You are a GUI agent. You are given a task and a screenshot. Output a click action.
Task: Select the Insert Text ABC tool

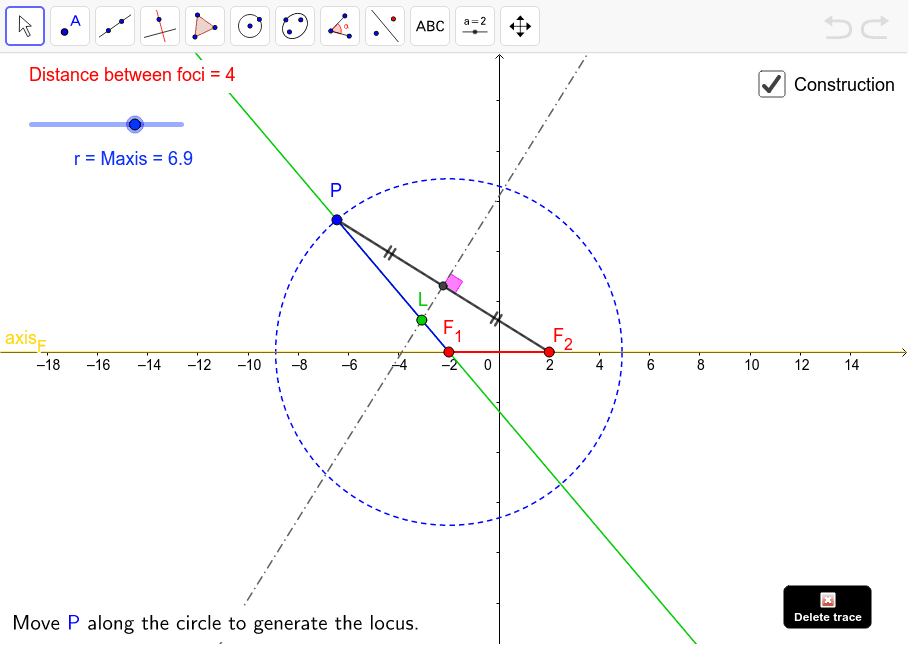[x=430, y=26]
